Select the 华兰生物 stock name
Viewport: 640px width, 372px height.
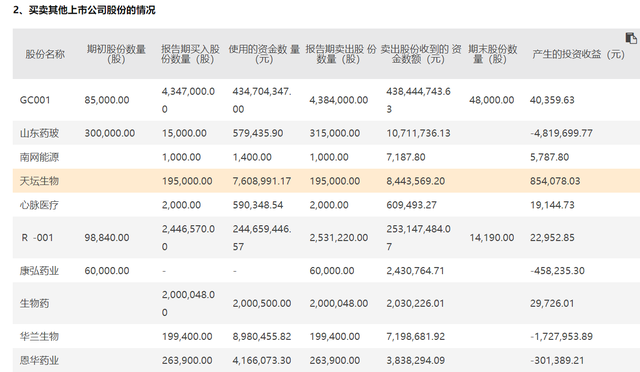(x=39, y=336)
